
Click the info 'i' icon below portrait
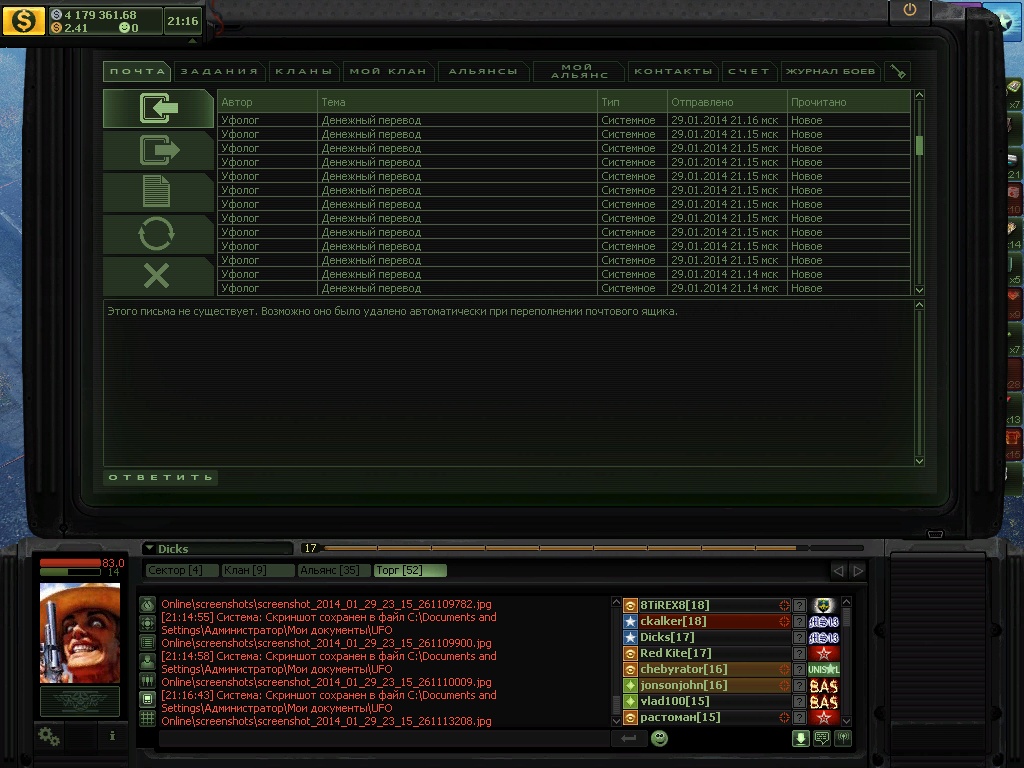(x=112, y=736)
